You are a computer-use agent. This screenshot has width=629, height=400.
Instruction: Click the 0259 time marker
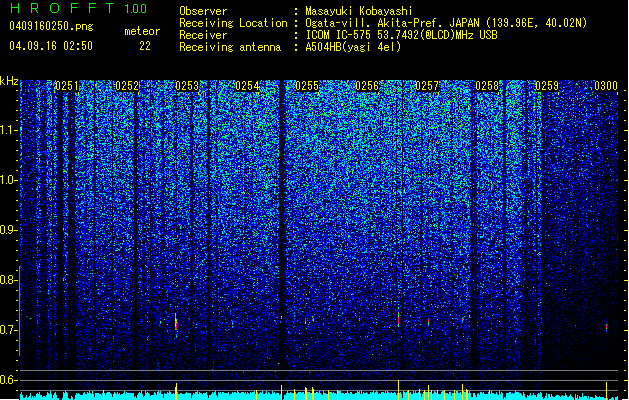547,86
